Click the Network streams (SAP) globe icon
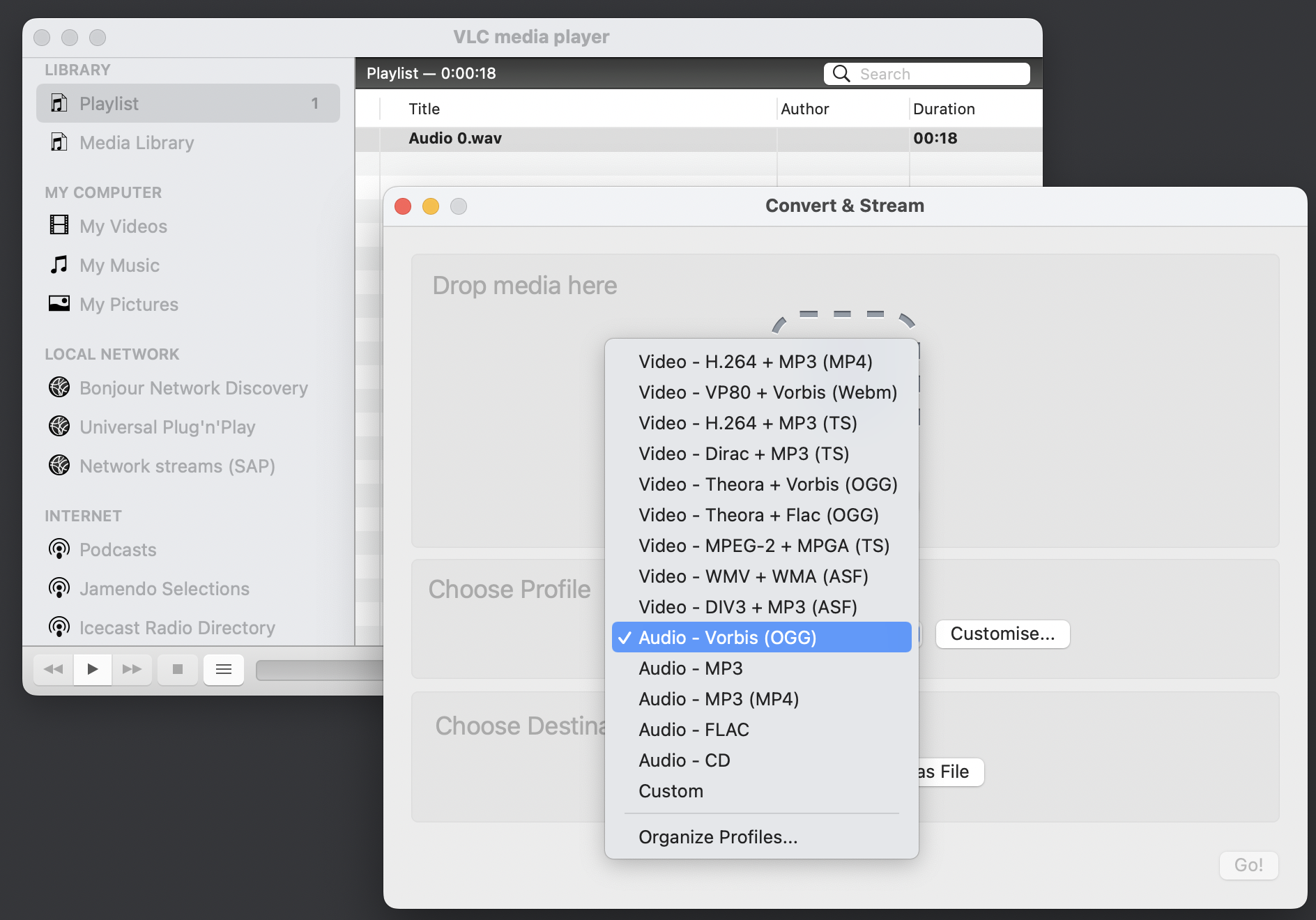The image size is (1316, 920). coord(59,465)
